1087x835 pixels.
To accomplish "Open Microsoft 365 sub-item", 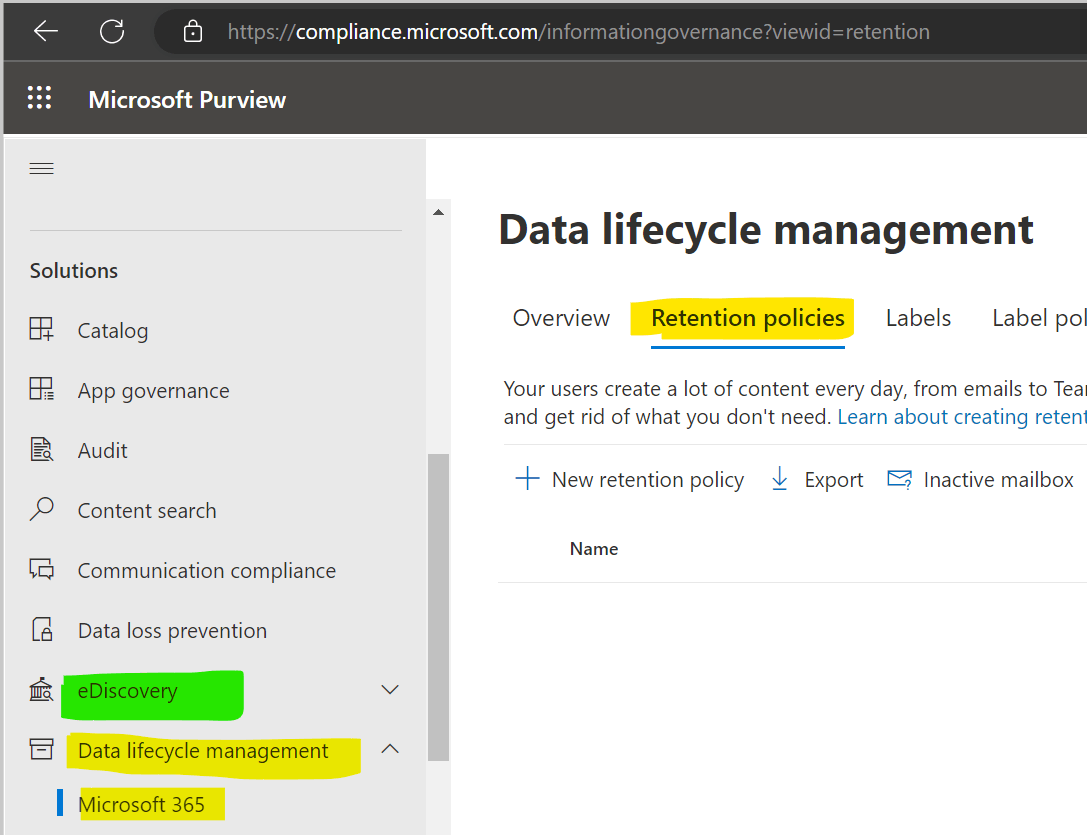I will (141, 804).
